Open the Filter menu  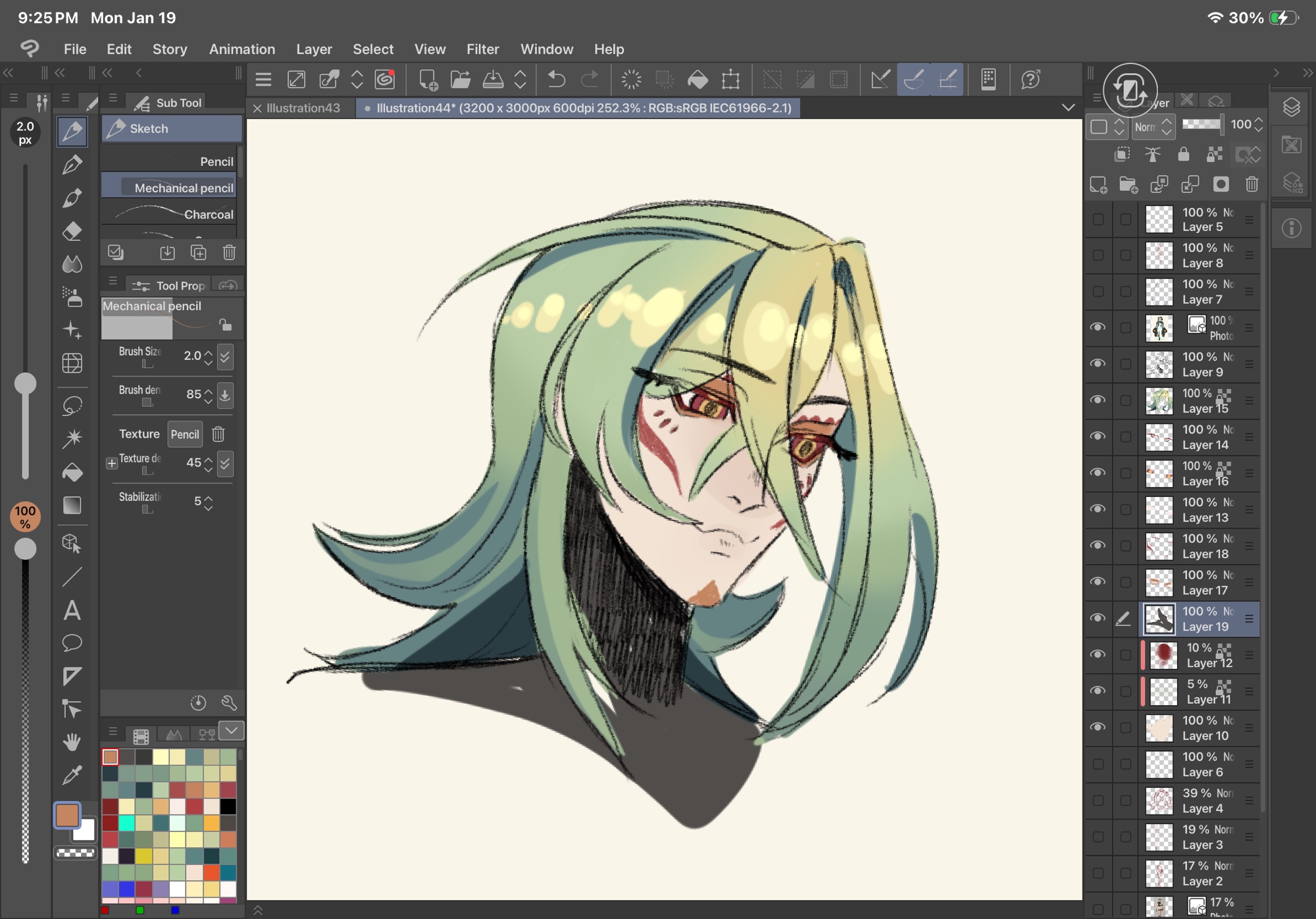(x=482, y=49)
